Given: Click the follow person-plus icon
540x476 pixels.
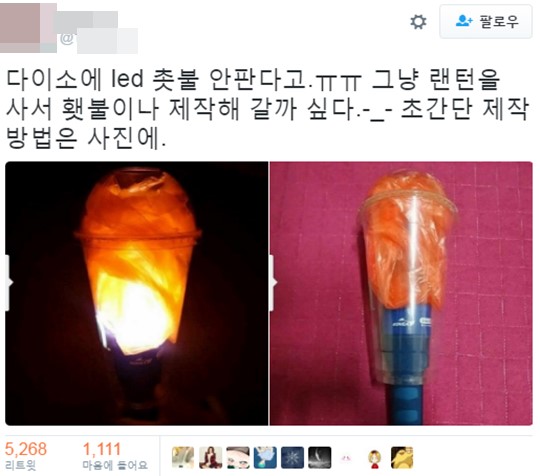Looking at the screenshot, I should 464,21.
